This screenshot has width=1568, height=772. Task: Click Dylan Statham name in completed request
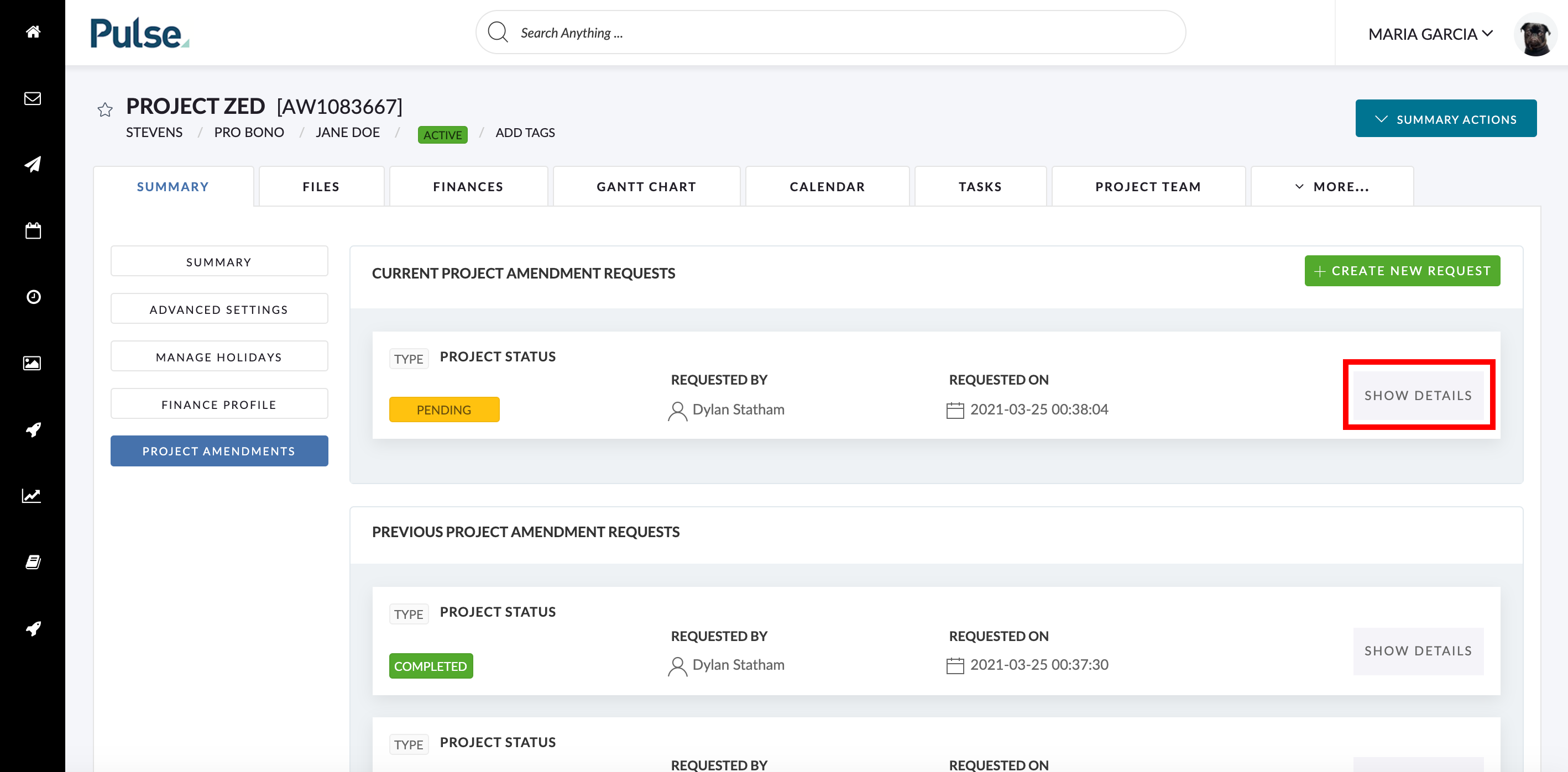click(738, 665)
